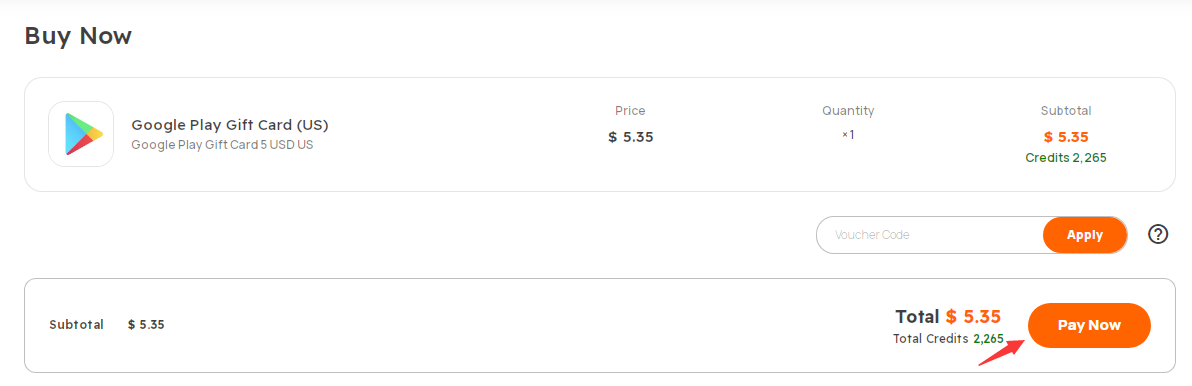This screenshot has width=1192, height=386.
Task: Open the voucher help question mark icon
Action: 1158,235
